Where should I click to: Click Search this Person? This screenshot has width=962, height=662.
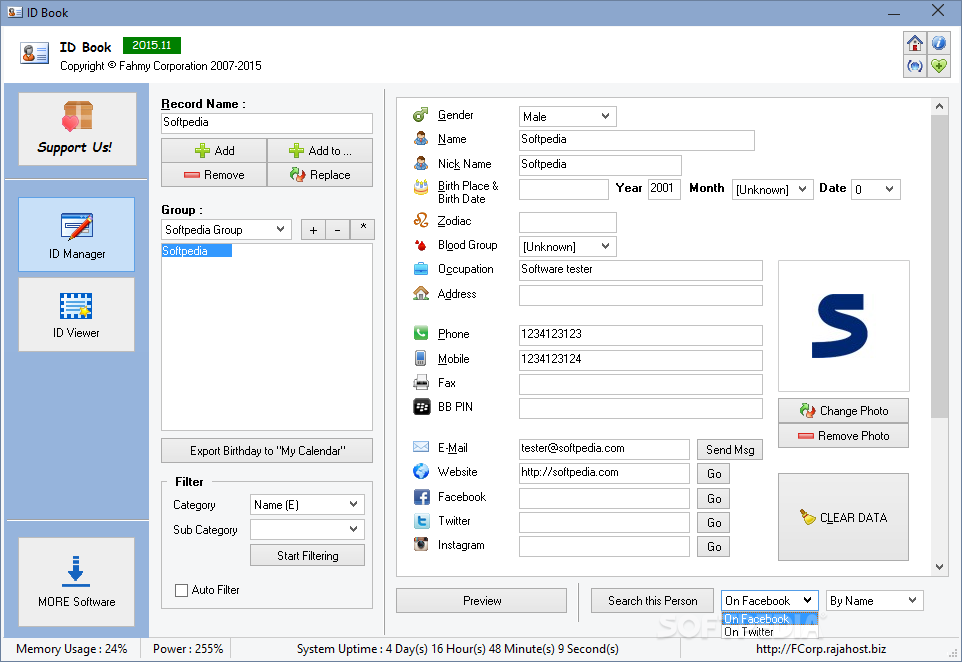652,601
